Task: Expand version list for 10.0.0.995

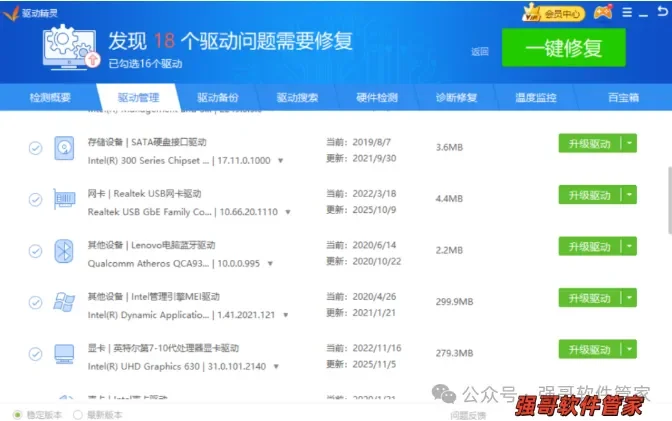Action: 270,264
